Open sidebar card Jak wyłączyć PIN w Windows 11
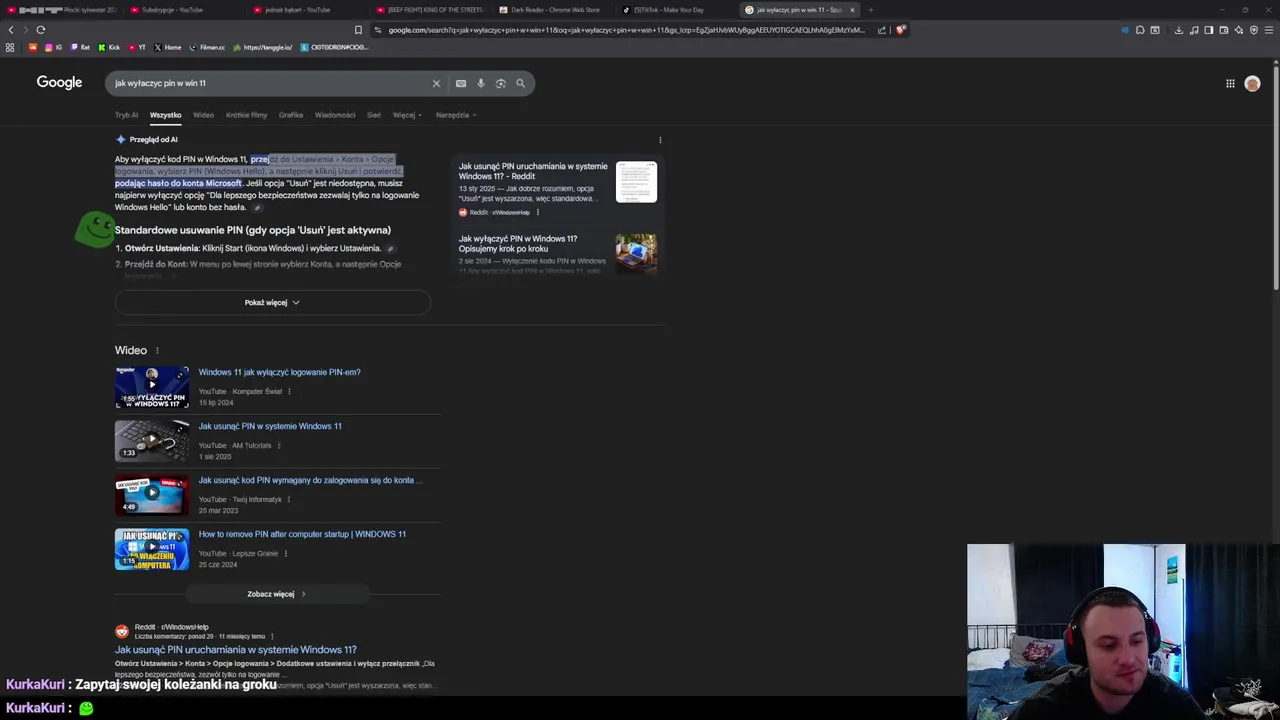This screenshot has width=1280, height=720. pos(558,253)
